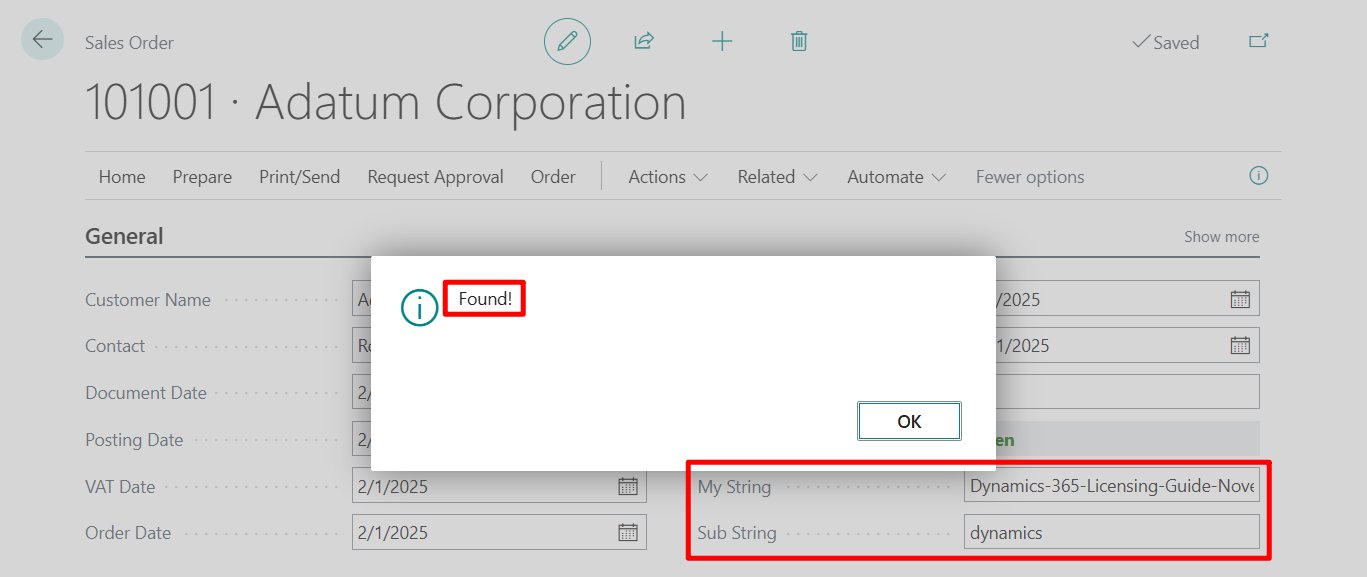1367x577 pixels.
Task: Open the calendar icon beside the 1/2025 date field
Action: pos(1240,346)
